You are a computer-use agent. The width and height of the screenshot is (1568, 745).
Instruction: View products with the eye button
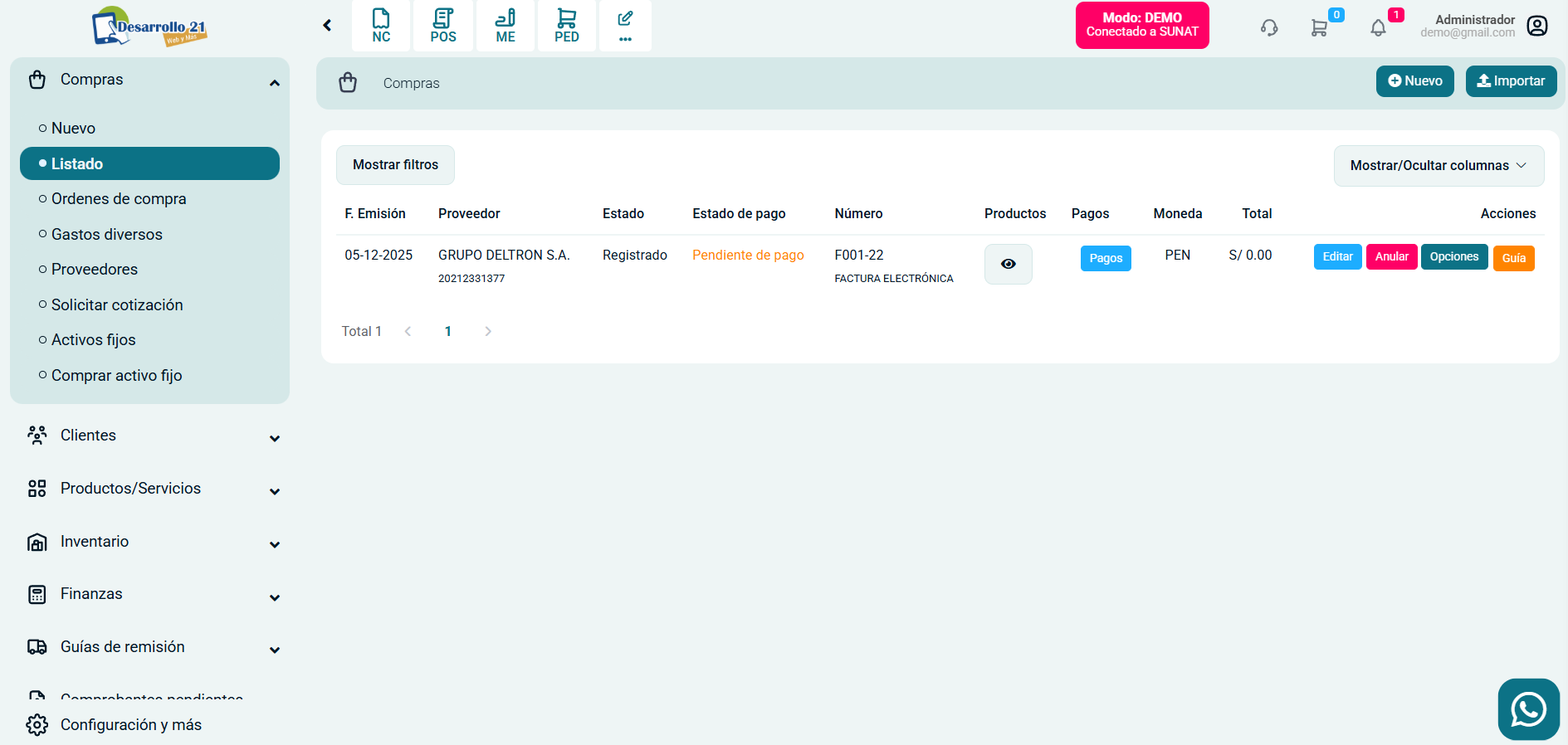(x=1008, y=264)
